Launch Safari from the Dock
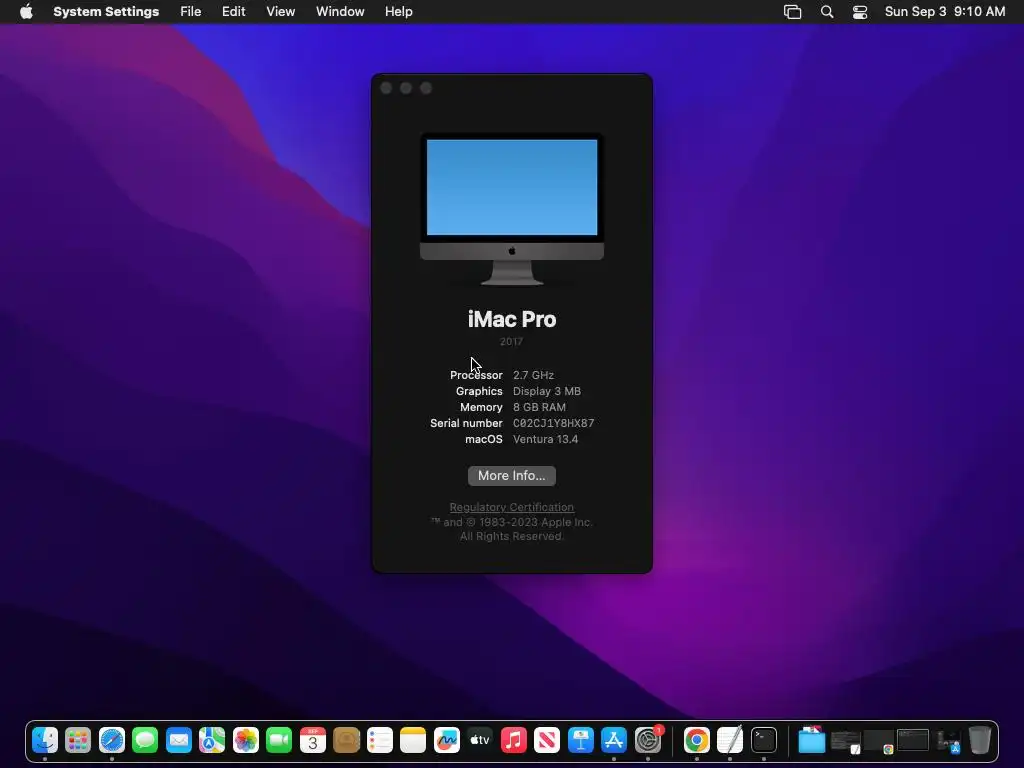The height and width of the screenshot is (768, 1024). pyautogui.click(x=112, y=740)
